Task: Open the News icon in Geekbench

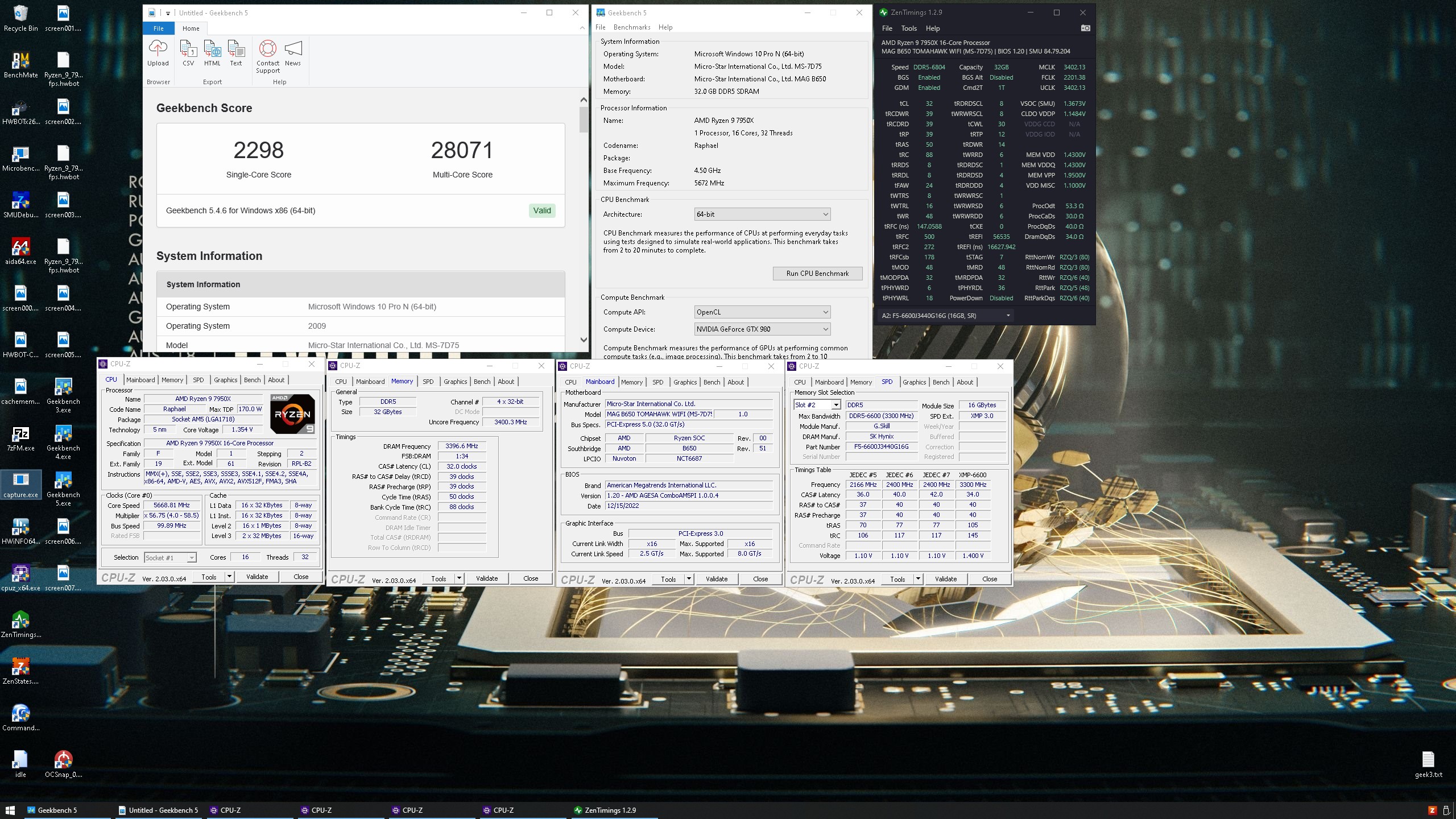Action: click(293, 53)
